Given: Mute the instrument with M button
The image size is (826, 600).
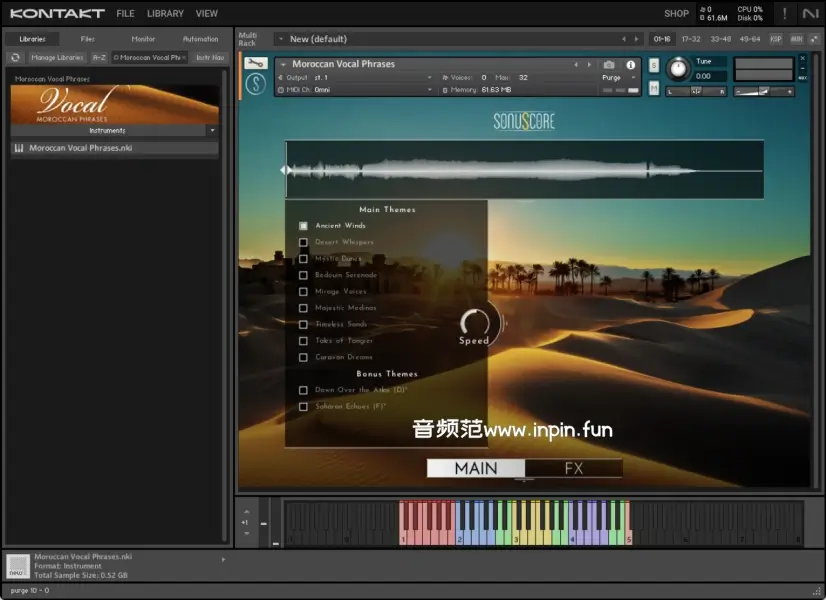Looking at the screenshot, I should [x=654, y=88].
